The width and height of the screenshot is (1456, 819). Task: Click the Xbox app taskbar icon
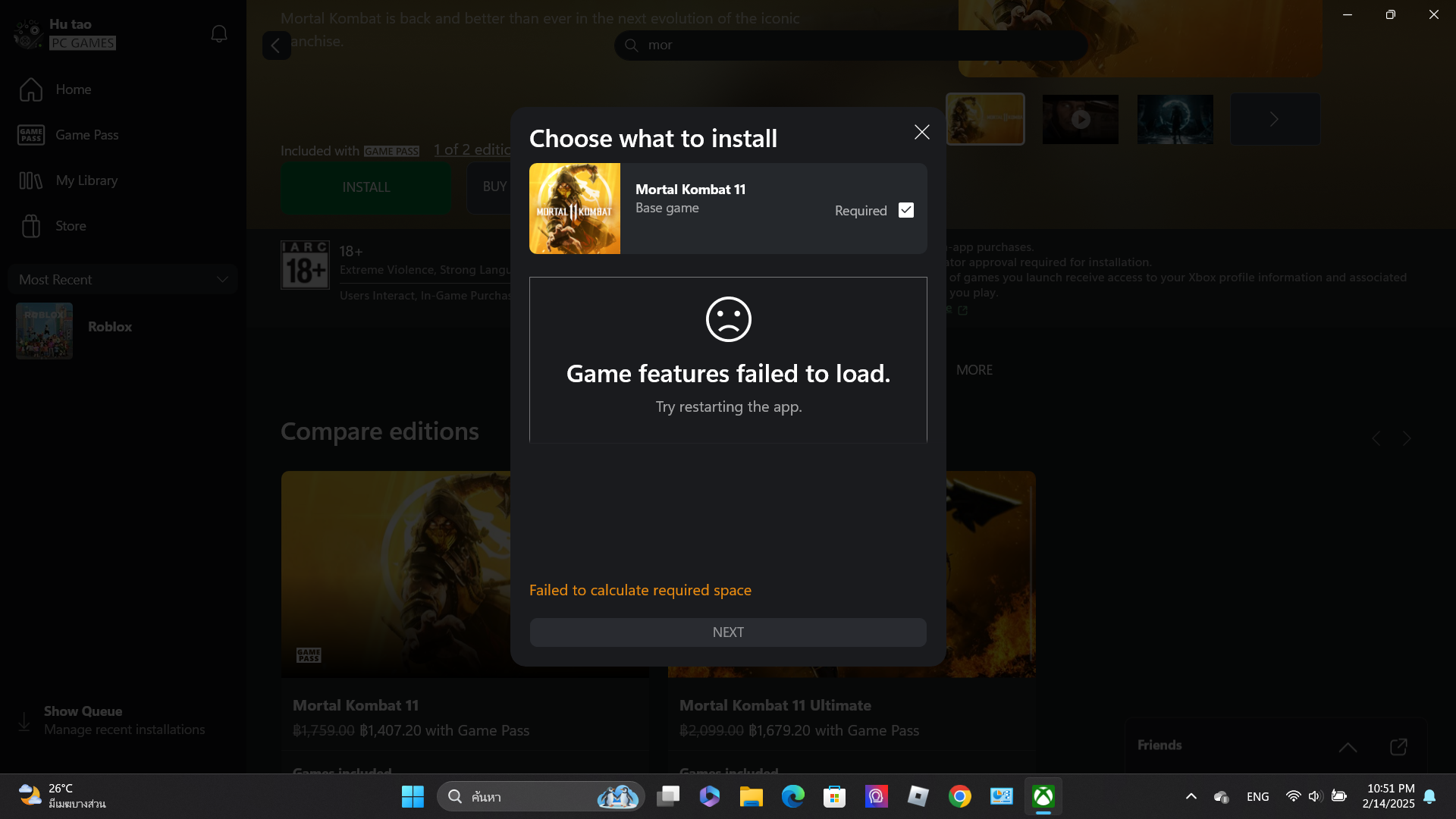click(x=1043, y=797)
